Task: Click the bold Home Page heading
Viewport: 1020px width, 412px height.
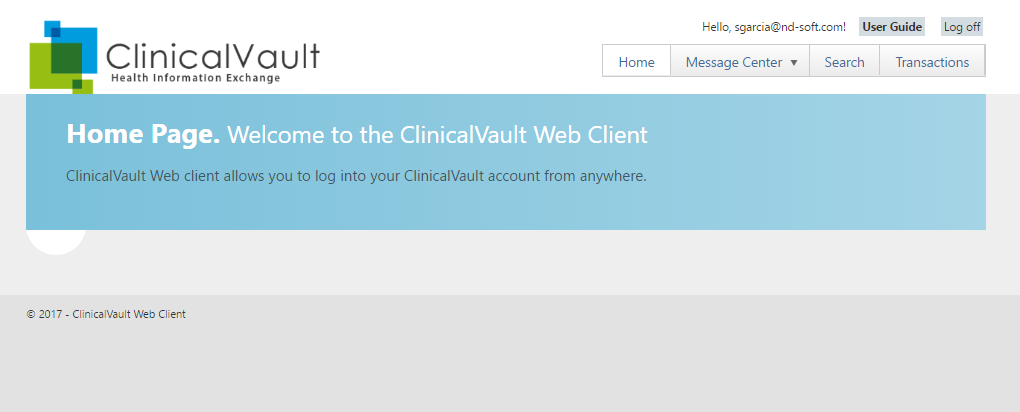Action: click(143, 134)
